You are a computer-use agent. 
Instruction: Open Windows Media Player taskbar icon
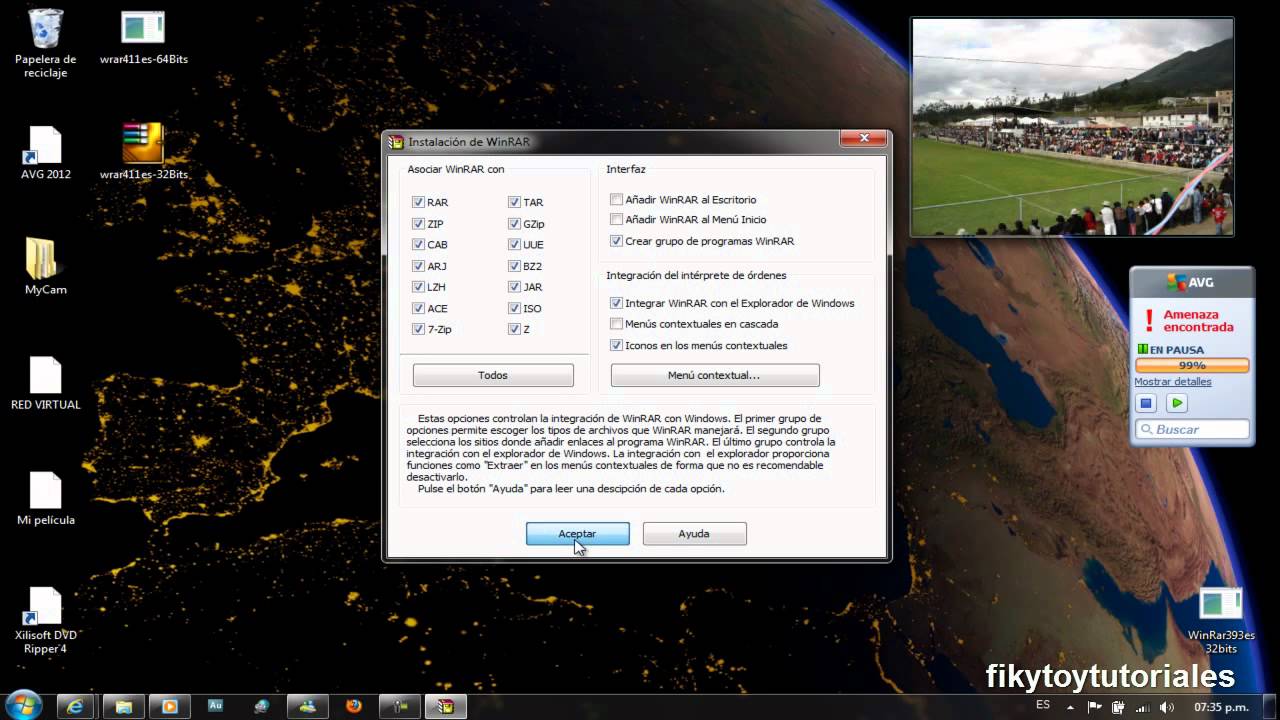click(x=169, y=706)
